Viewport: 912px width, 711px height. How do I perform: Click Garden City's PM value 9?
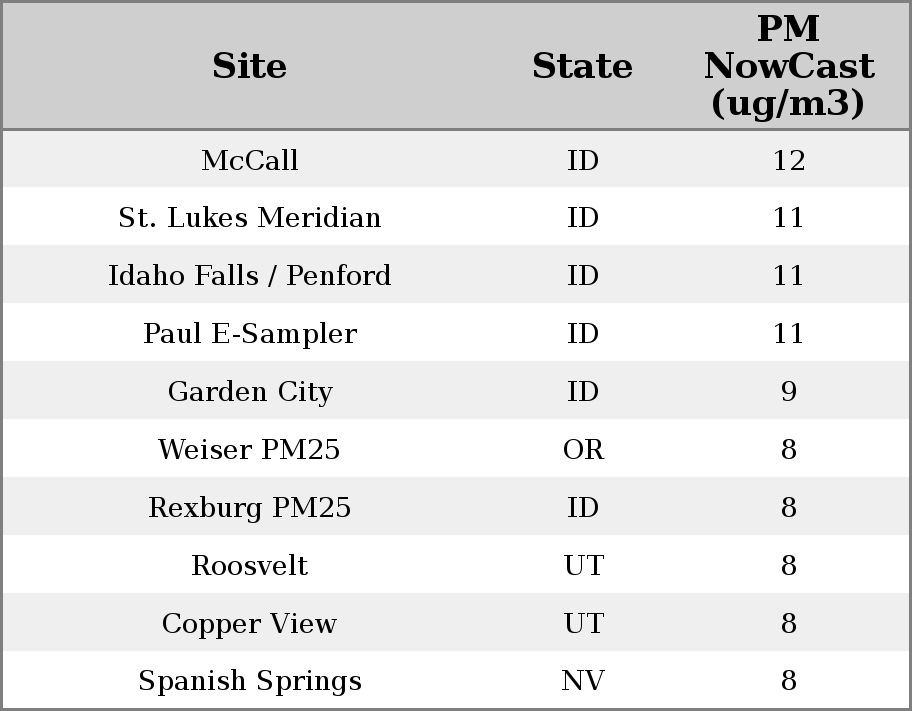point(788,392)
